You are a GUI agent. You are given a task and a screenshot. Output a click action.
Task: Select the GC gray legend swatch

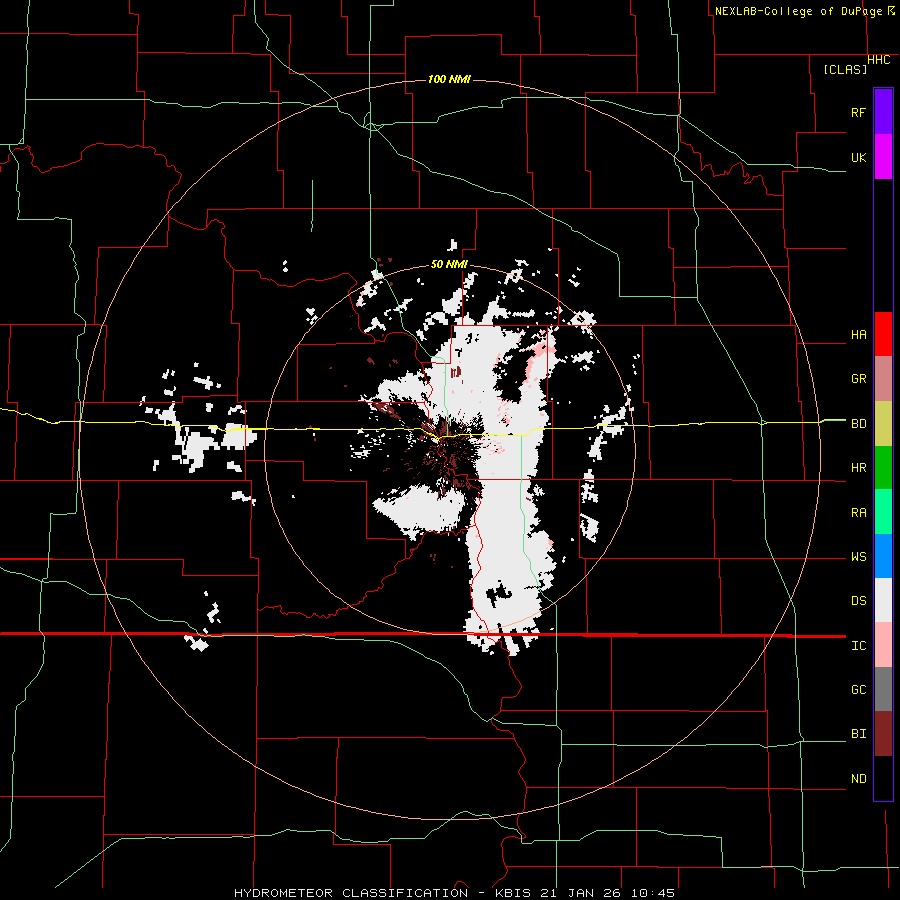(883, 689)
